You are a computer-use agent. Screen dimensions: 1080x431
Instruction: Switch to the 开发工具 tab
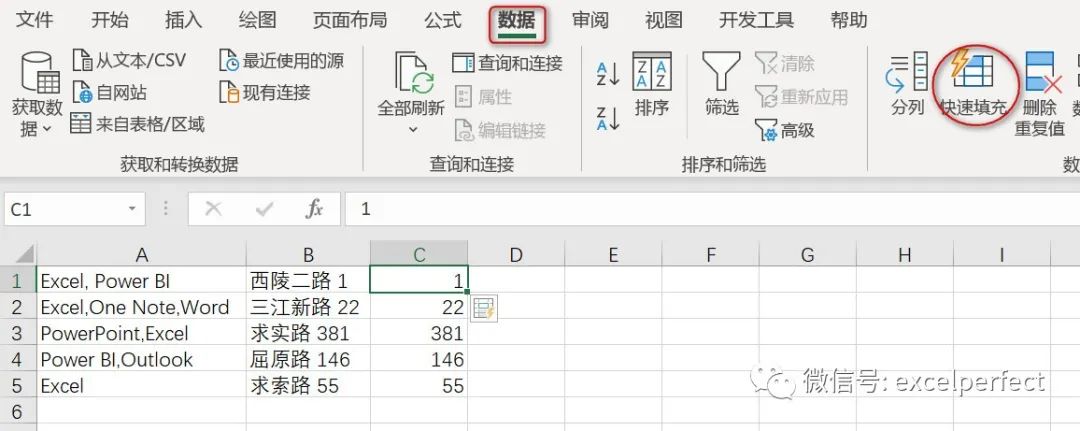tap(756, 20)
